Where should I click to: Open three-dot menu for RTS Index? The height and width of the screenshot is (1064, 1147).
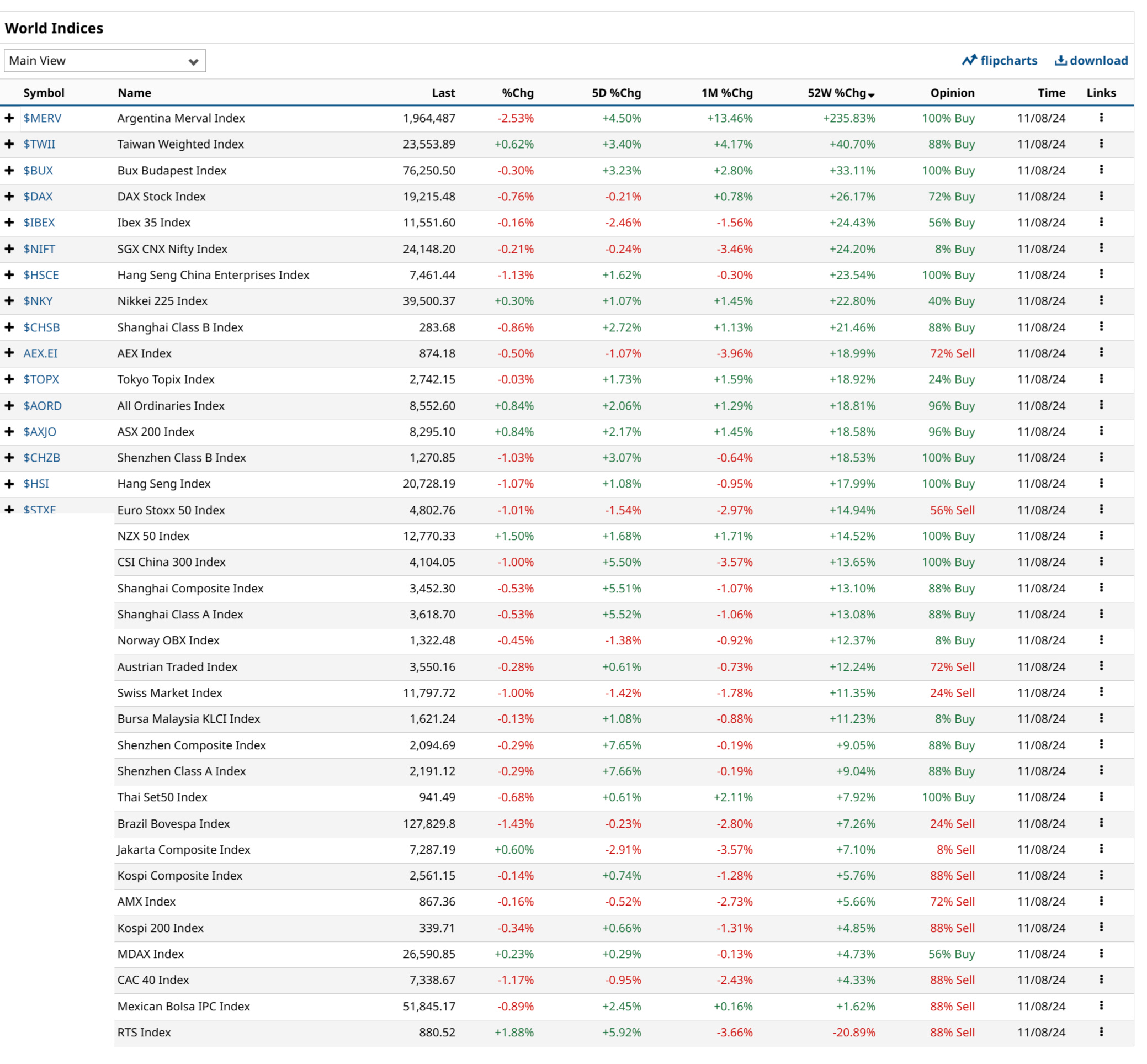[x=1101, y=1031]
